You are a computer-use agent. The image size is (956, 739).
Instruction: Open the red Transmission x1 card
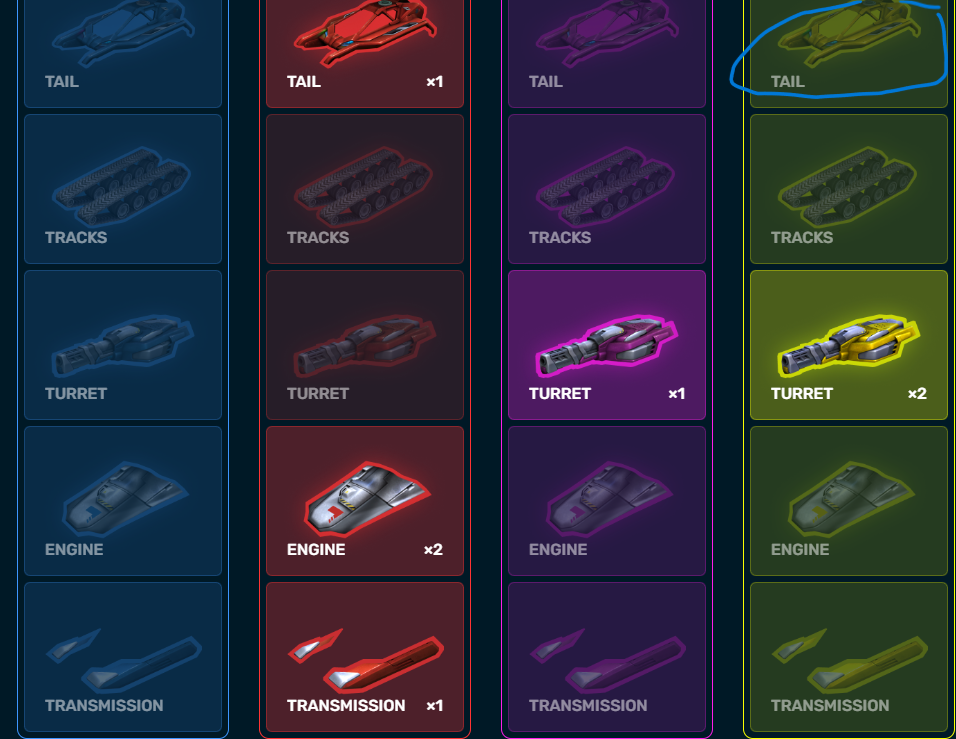point(365,657)
